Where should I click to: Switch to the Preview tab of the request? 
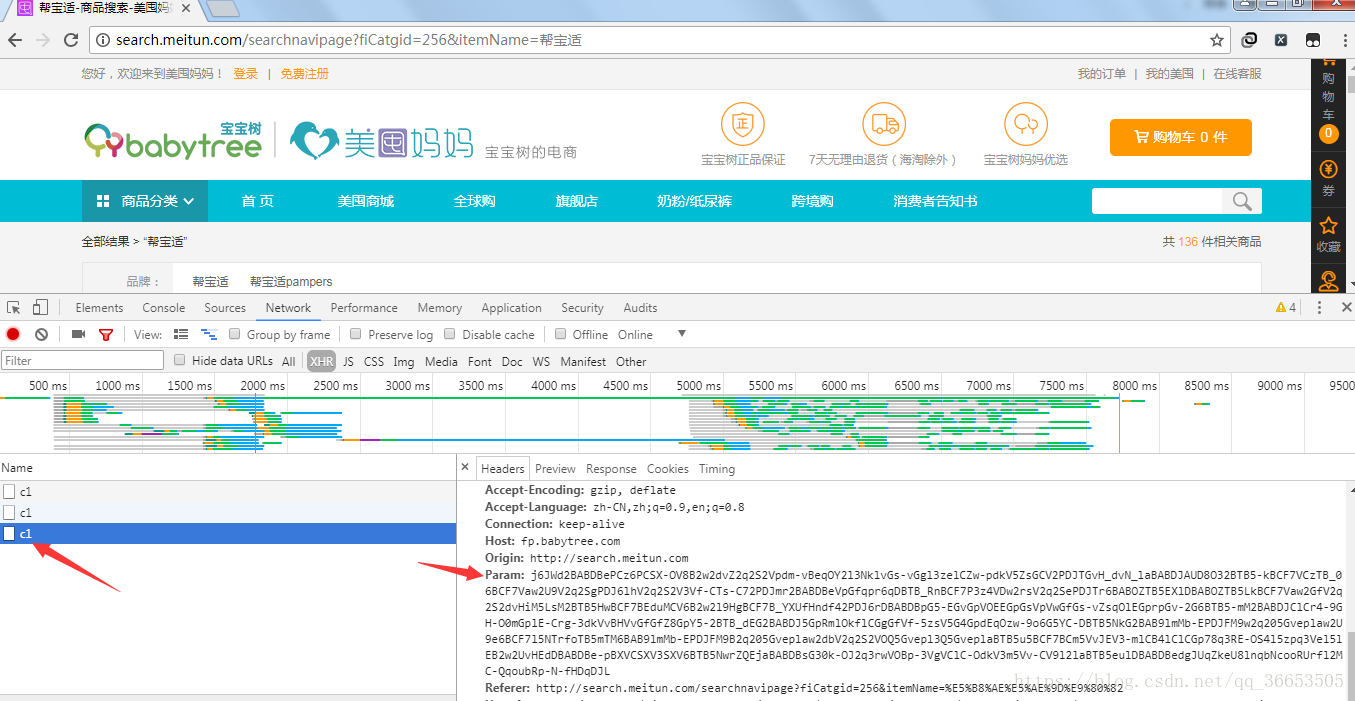tap(555, 468)
